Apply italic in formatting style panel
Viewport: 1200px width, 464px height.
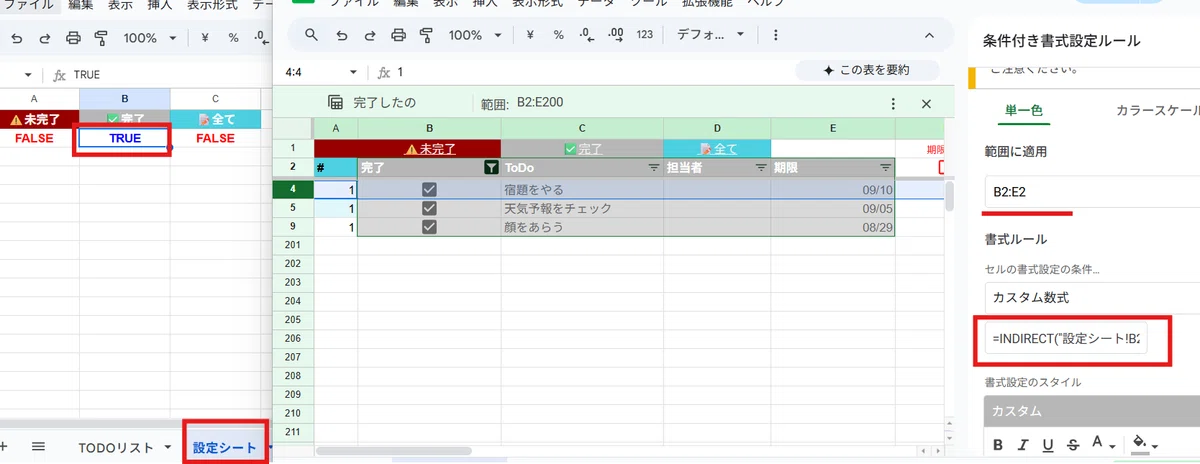point(1022,444)
